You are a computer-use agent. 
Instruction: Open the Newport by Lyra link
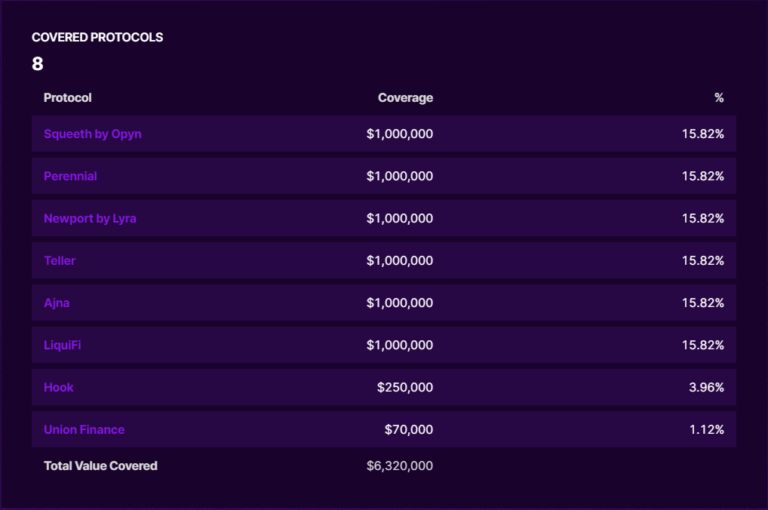(x=90, y=218)
